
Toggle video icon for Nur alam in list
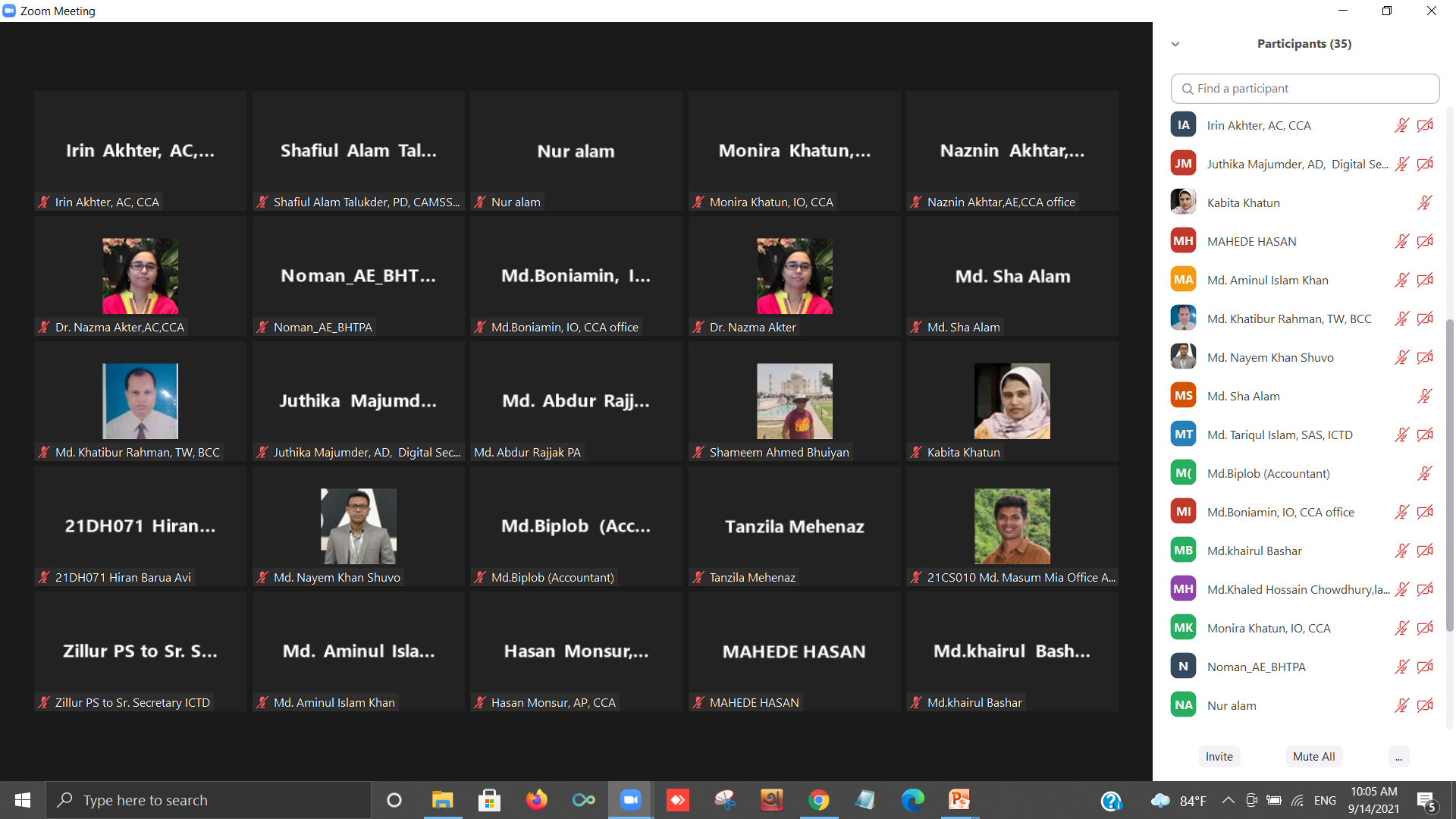point(1425,705)
